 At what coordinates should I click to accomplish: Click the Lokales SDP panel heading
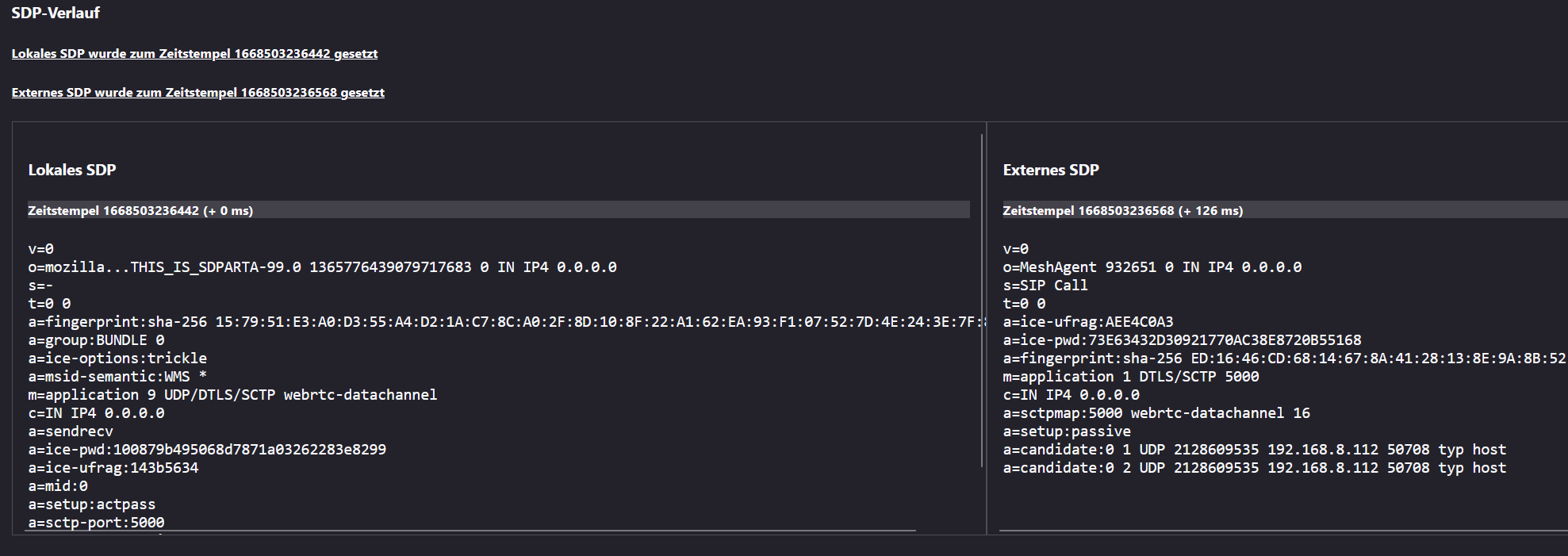point(72,170)
